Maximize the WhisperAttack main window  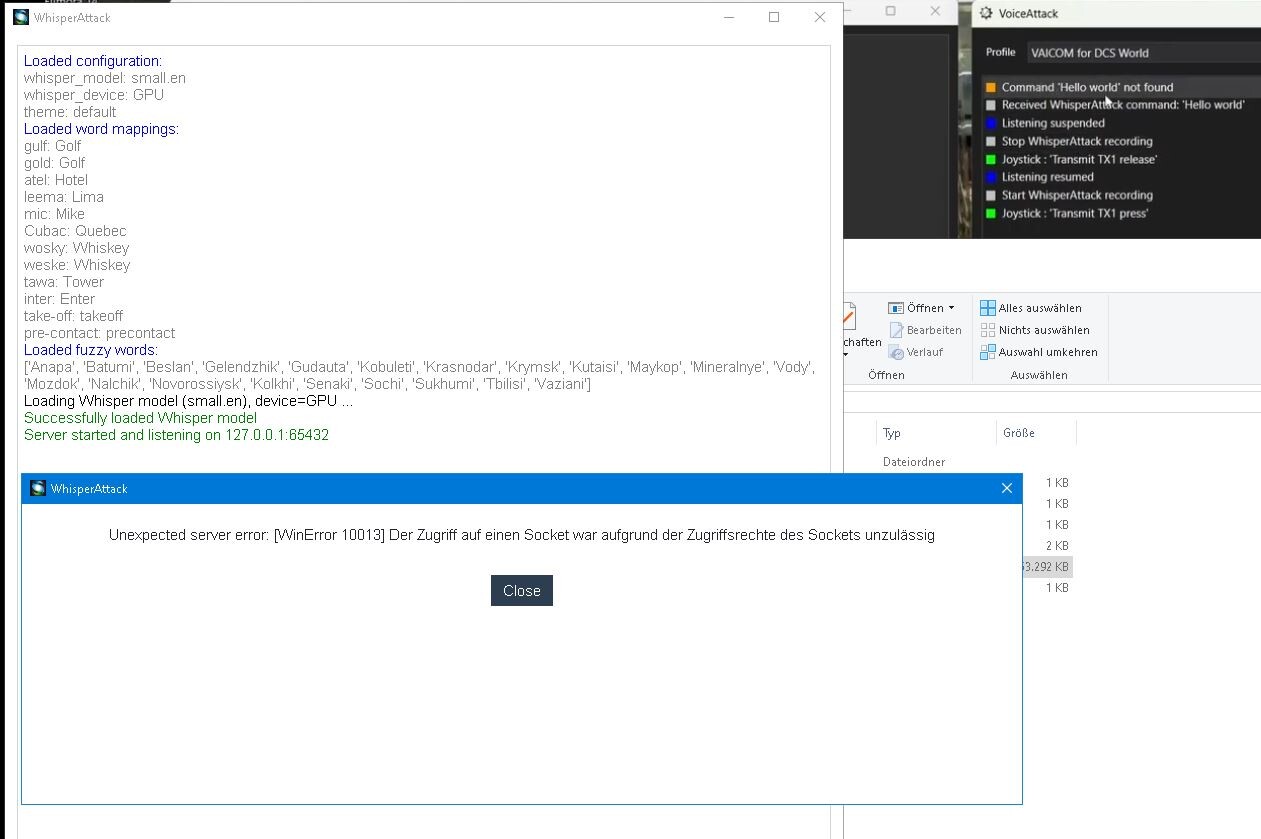pyautogui.click(x=774, y=17)
